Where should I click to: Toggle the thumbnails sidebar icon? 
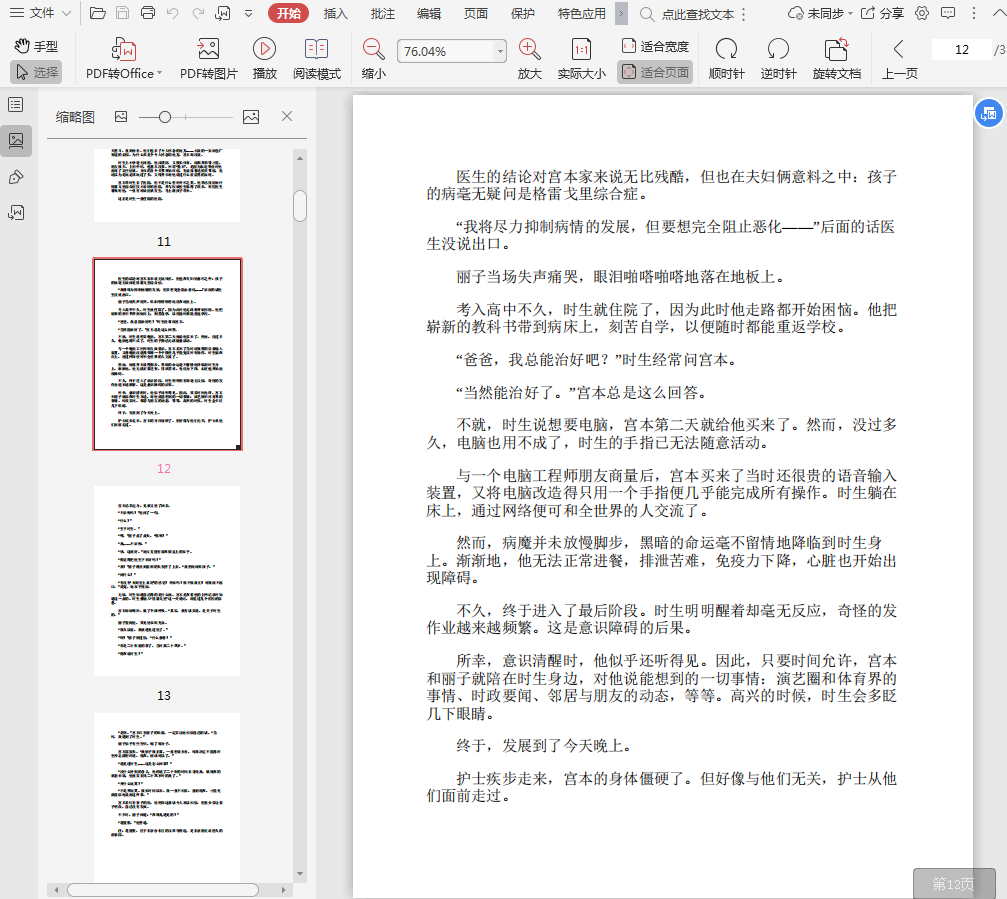[16, 141]
